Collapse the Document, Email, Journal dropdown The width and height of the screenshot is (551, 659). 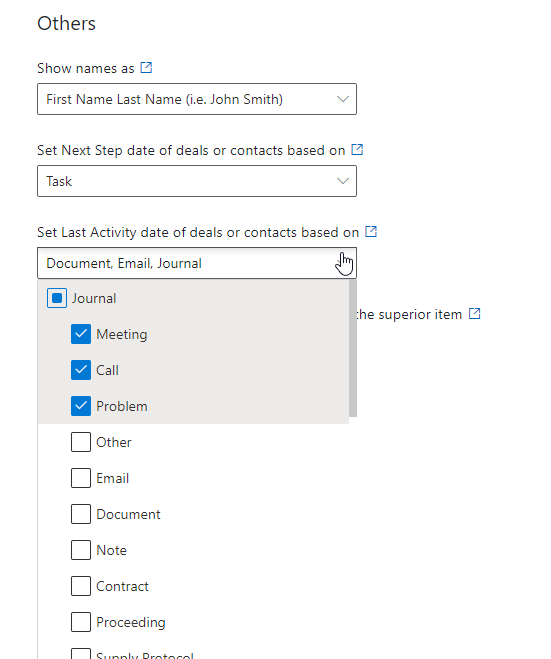click(197, 263)
